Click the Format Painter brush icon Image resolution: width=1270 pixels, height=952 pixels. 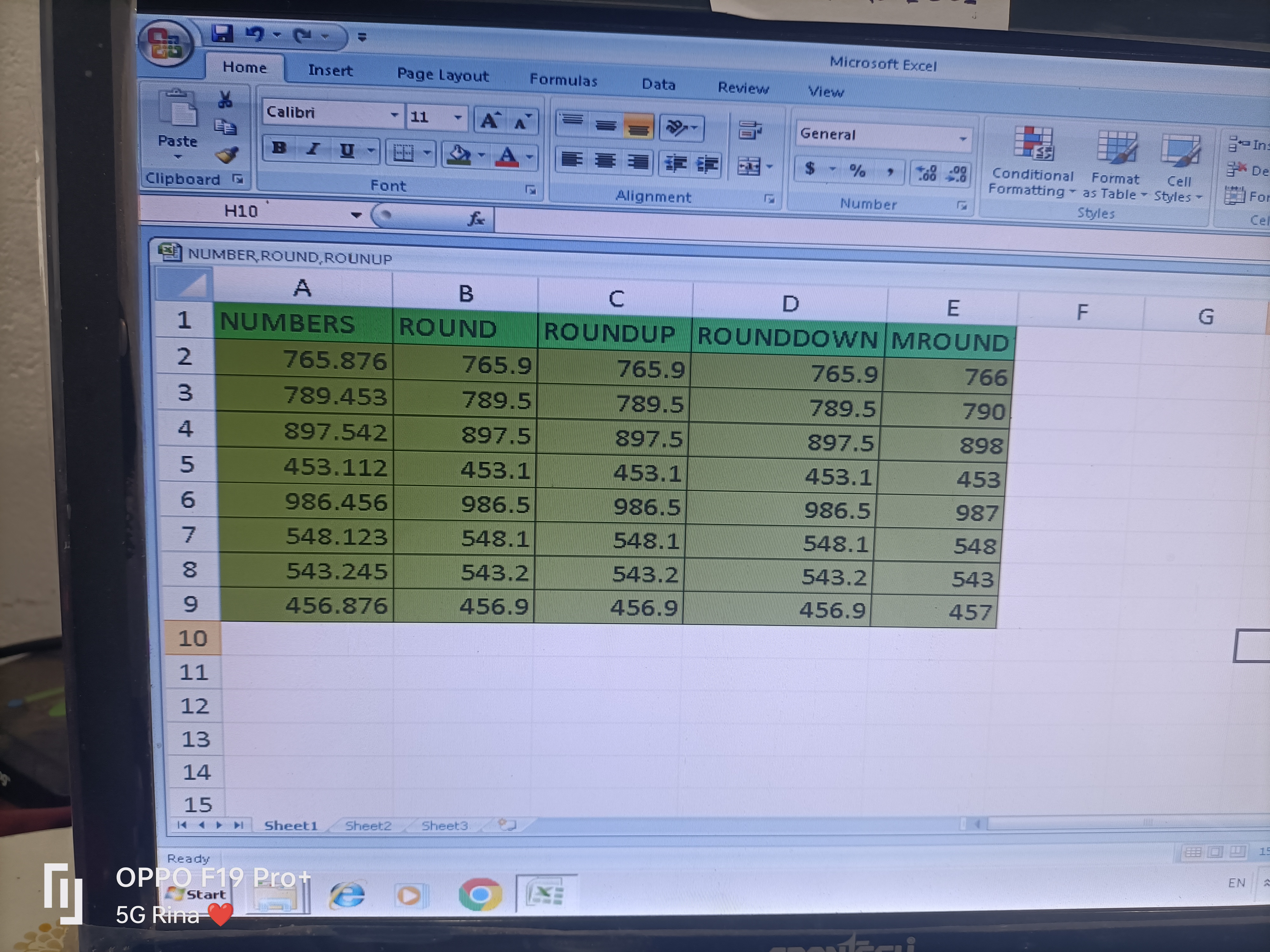click(x=227, y=155)
